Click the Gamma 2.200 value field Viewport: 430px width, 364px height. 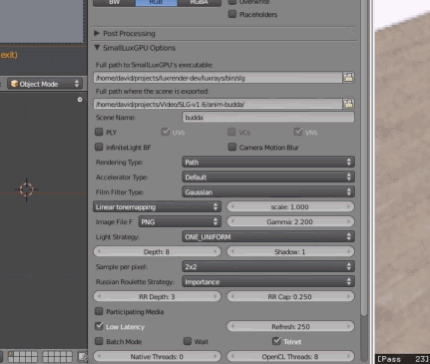click(290, 222)
